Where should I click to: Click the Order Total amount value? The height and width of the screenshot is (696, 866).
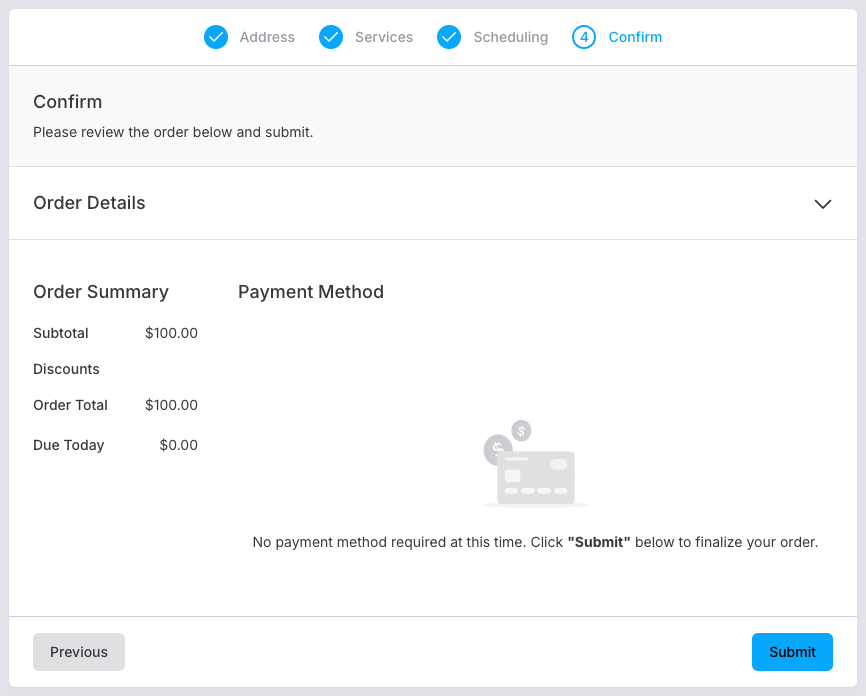pos(171,405)
